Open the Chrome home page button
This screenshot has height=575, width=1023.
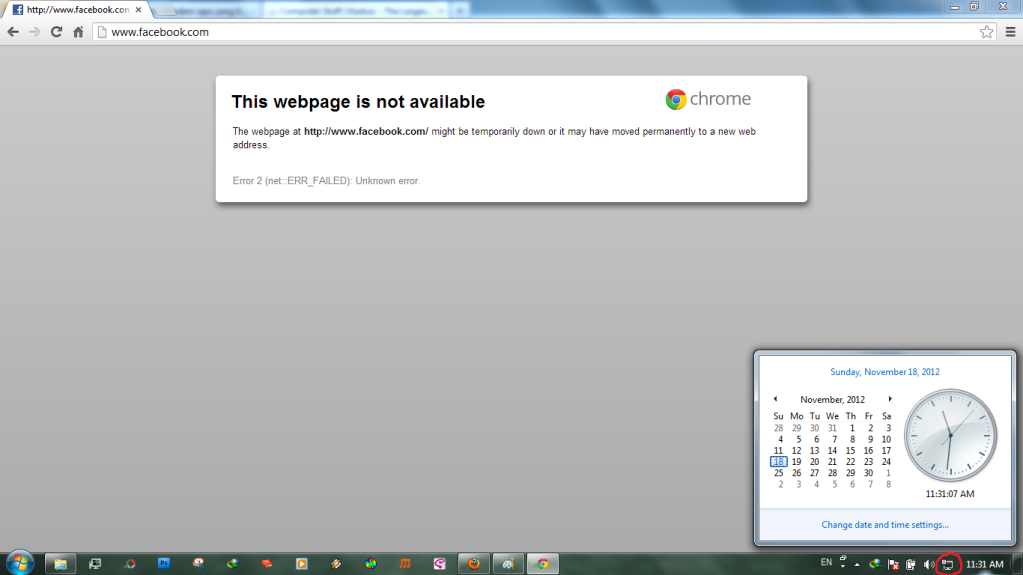point(78,32)
